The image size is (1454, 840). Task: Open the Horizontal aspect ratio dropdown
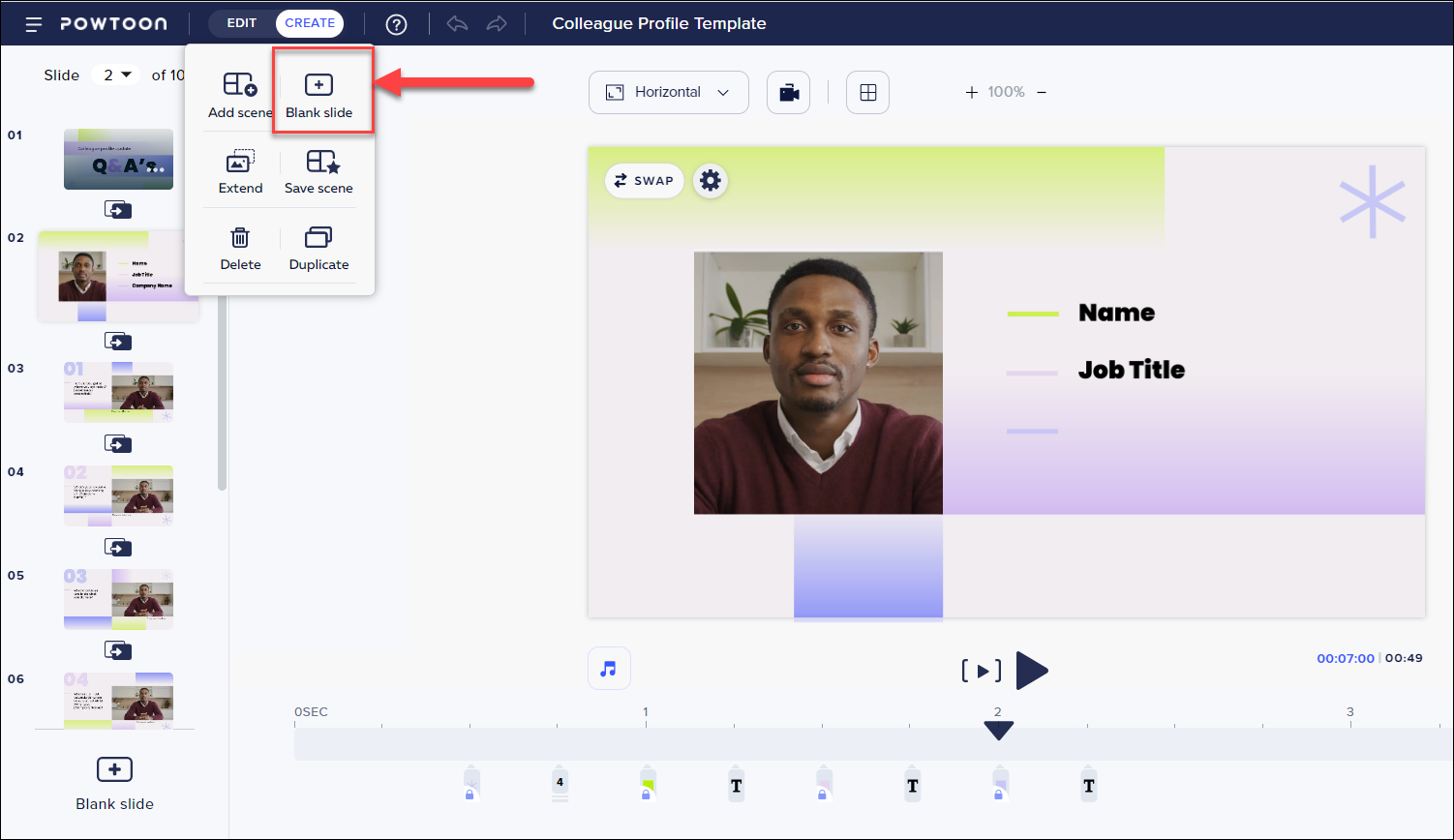(x=668, y=93)
